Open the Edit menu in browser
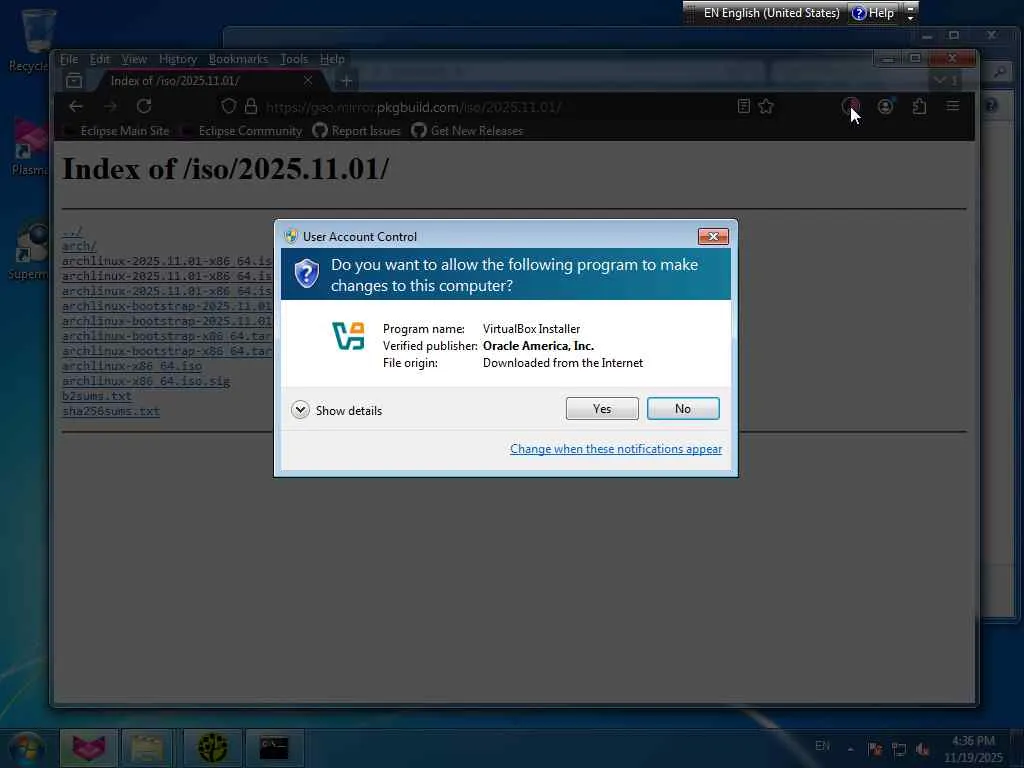Image resolution: width=1024 pixels, height=768 pixels. pyautogui.click(x=99, y=59)
